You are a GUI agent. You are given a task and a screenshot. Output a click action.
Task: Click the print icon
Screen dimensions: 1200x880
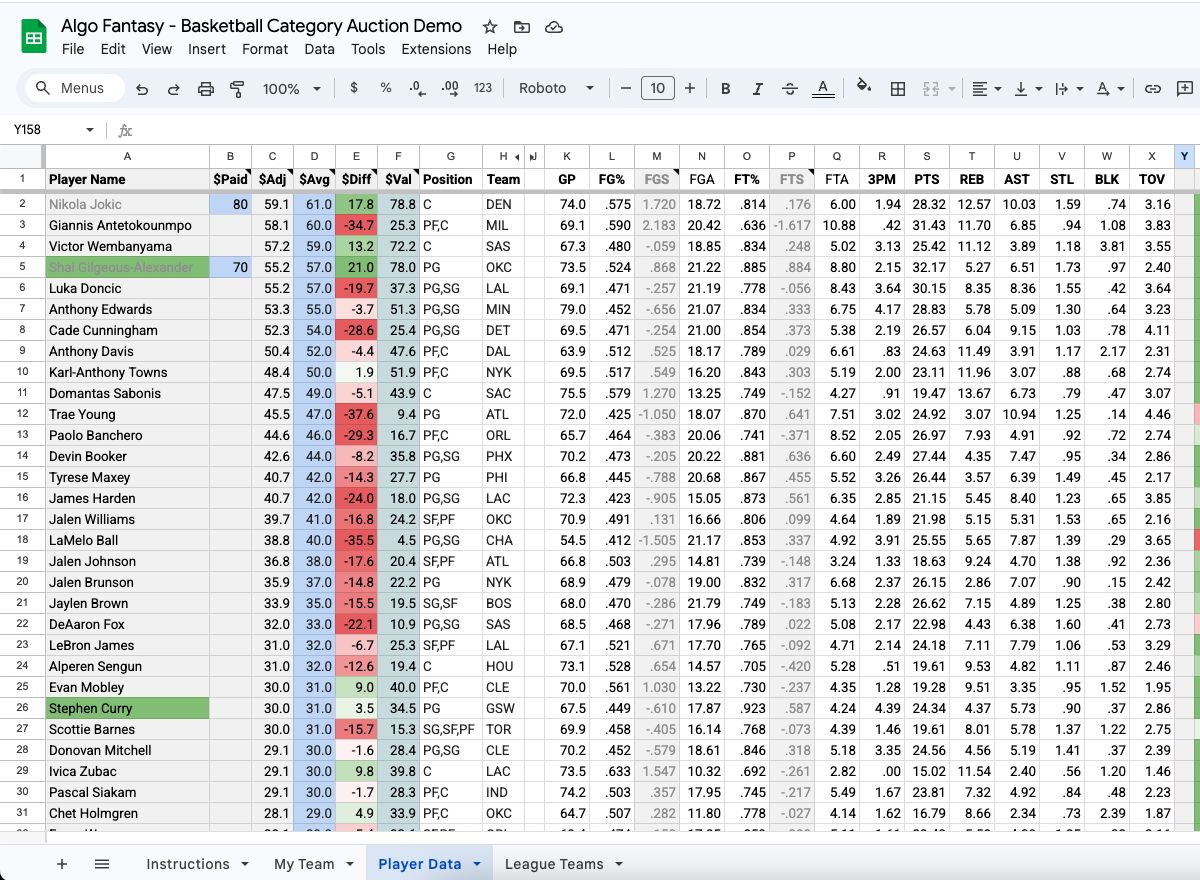[206, 89]
